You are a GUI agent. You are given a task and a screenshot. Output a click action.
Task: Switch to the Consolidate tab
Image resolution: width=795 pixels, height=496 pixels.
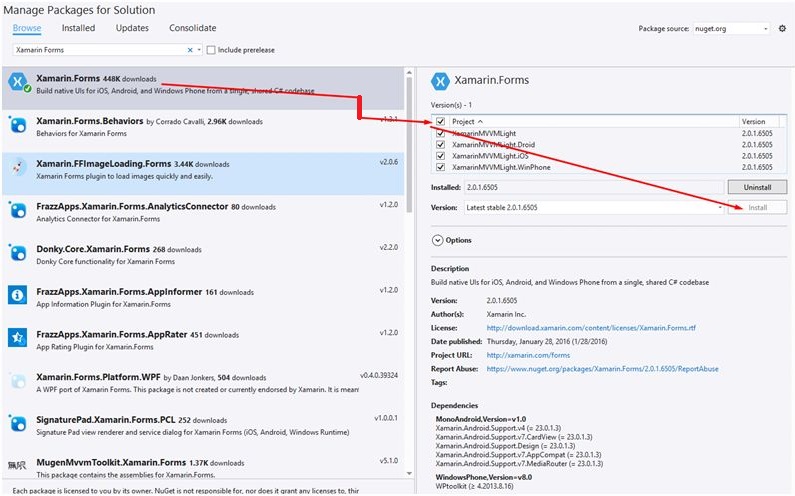193,28
